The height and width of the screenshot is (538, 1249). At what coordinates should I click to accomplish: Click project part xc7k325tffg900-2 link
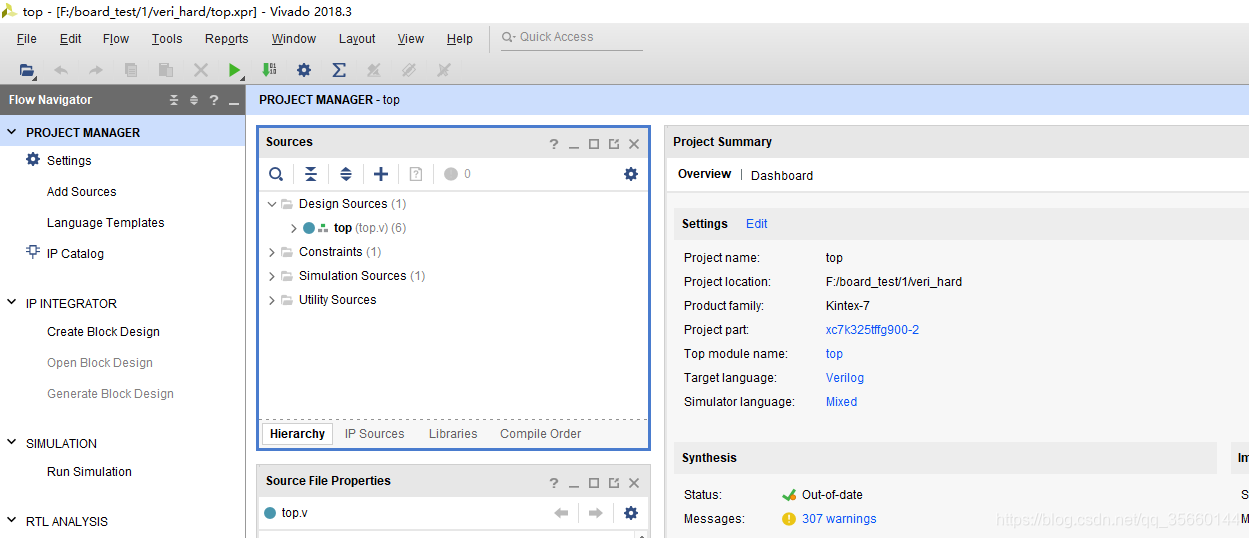[x=872, y=330]
